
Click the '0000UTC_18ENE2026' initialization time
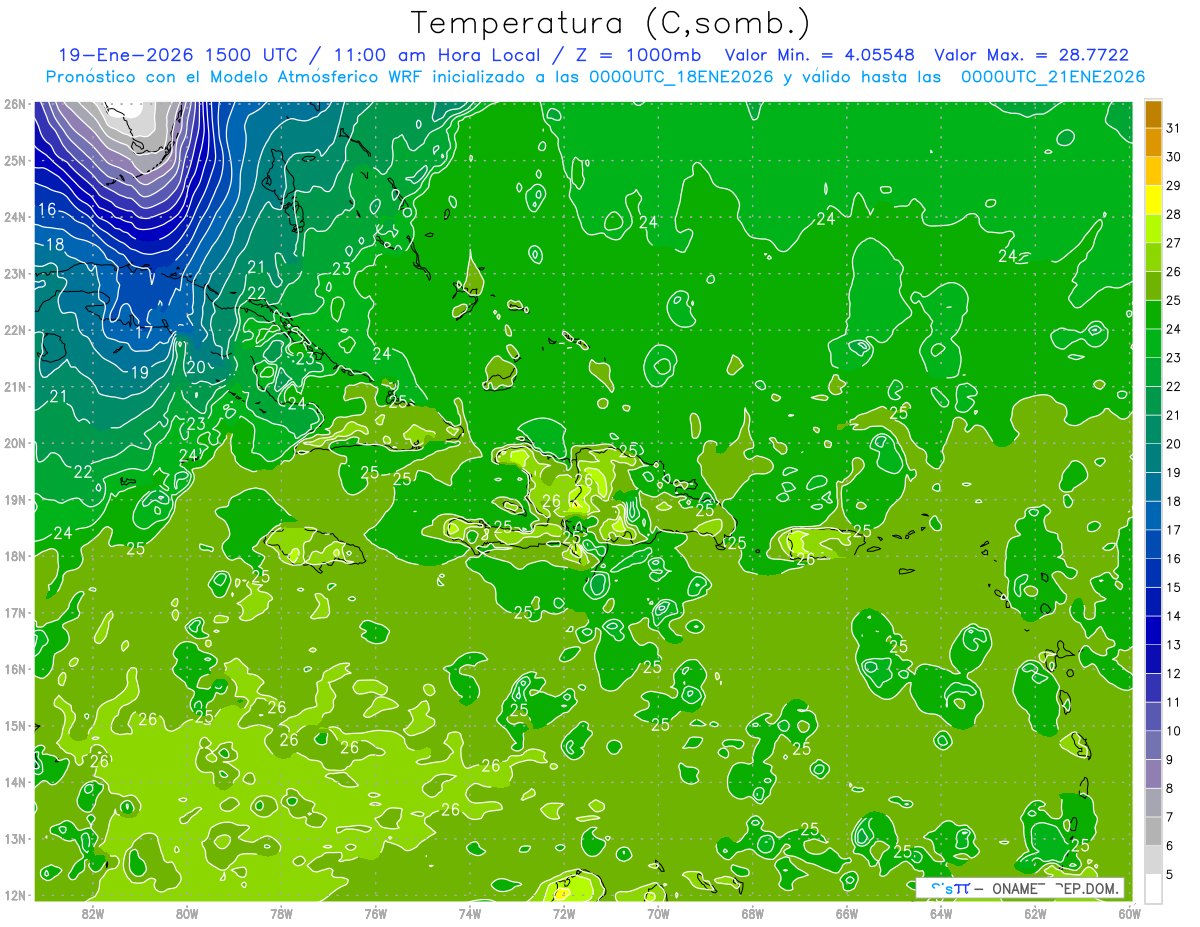tap(681, 77)
